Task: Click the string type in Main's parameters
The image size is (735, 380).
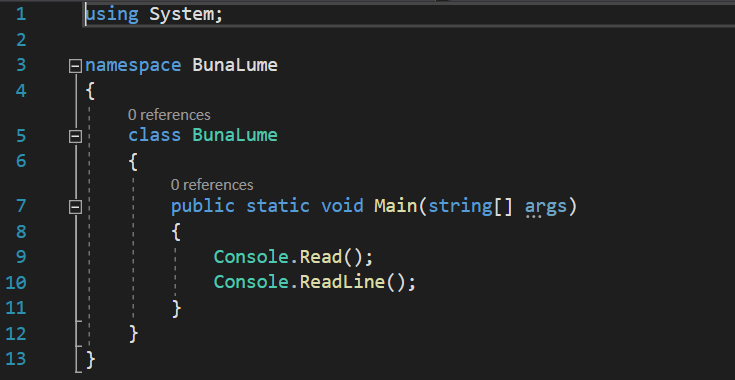Action: (x=460, y=207)
